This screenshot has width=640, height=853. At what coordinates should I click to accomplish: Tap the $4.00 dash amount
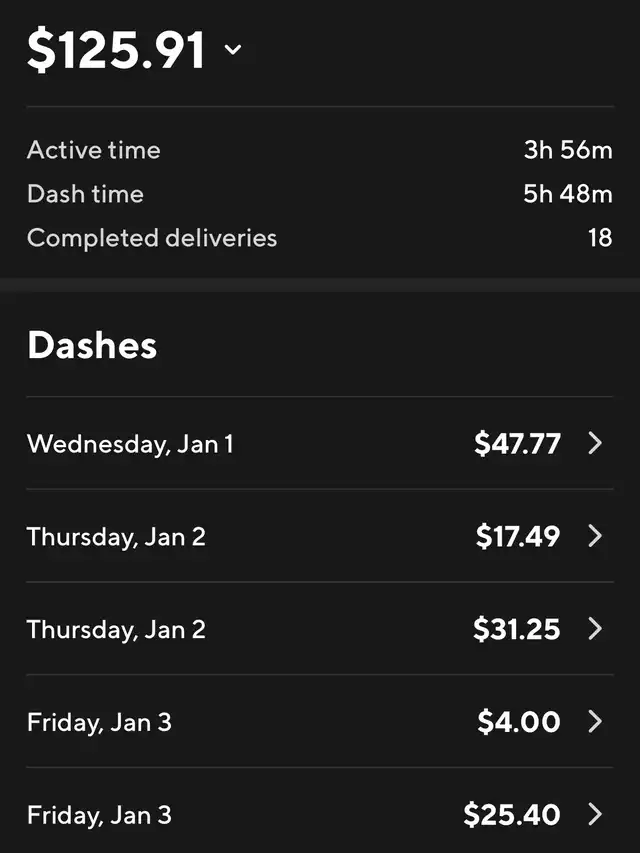click(x=518, y=721)
